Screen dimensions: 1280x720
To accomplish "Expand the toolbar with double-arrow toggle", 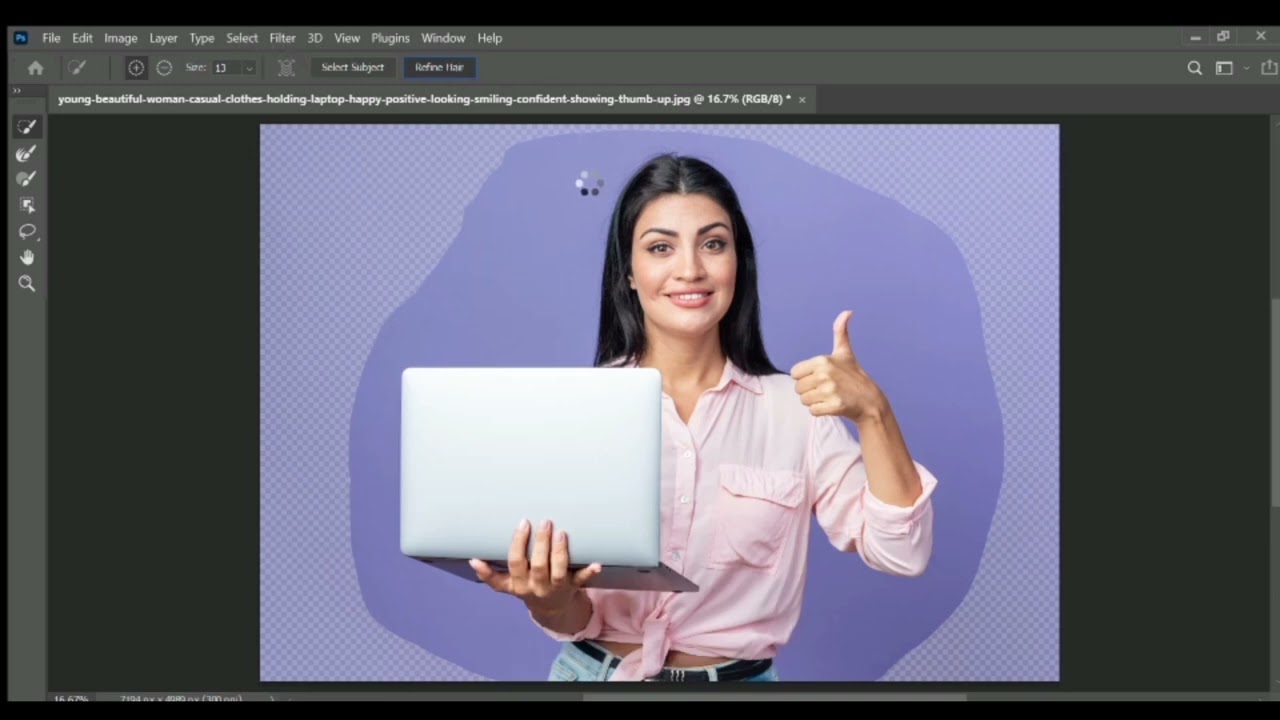I will (16, 90).
